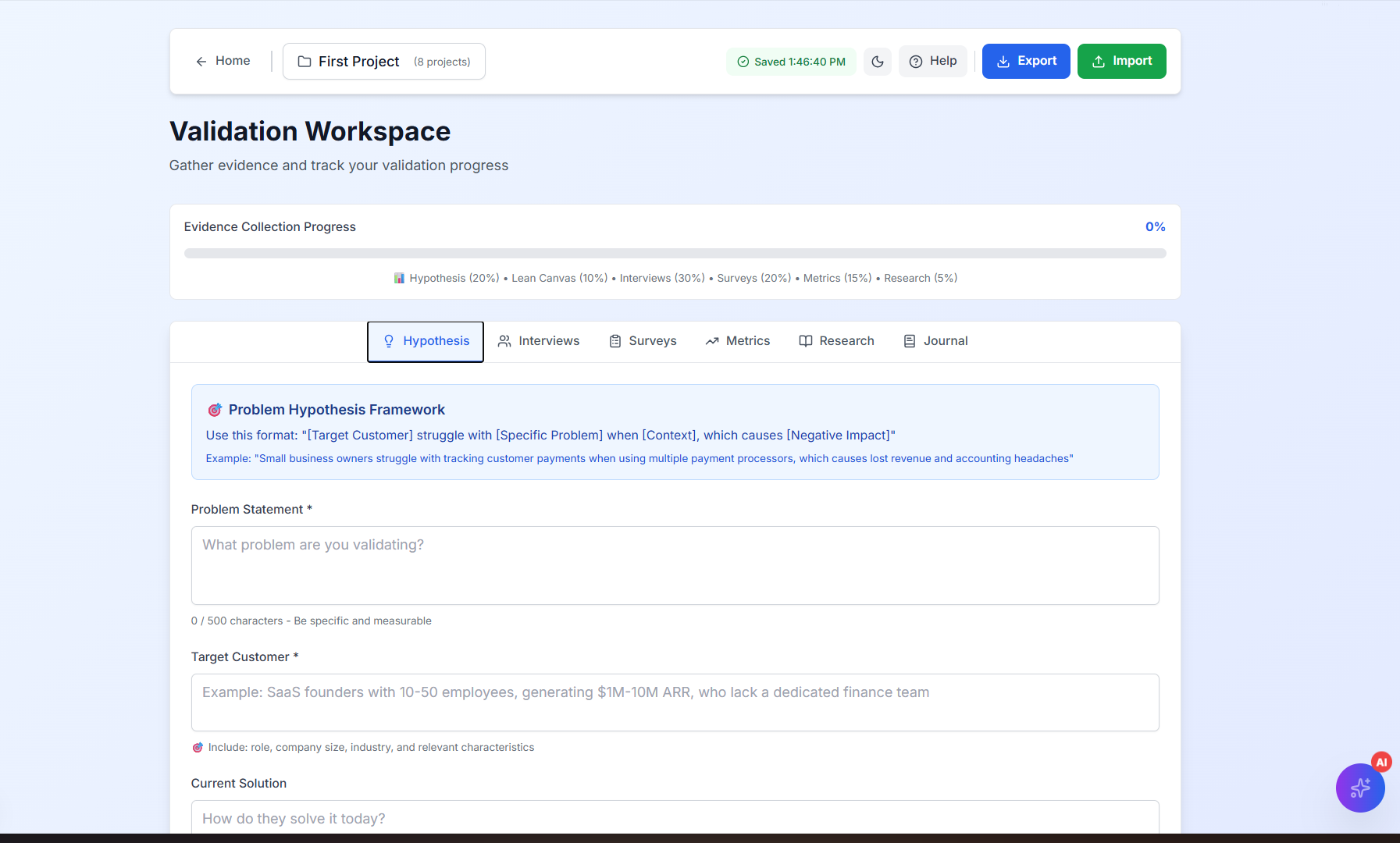Switch to the Research tab
The image size is (1400, 843).
(x=836, y=341)
